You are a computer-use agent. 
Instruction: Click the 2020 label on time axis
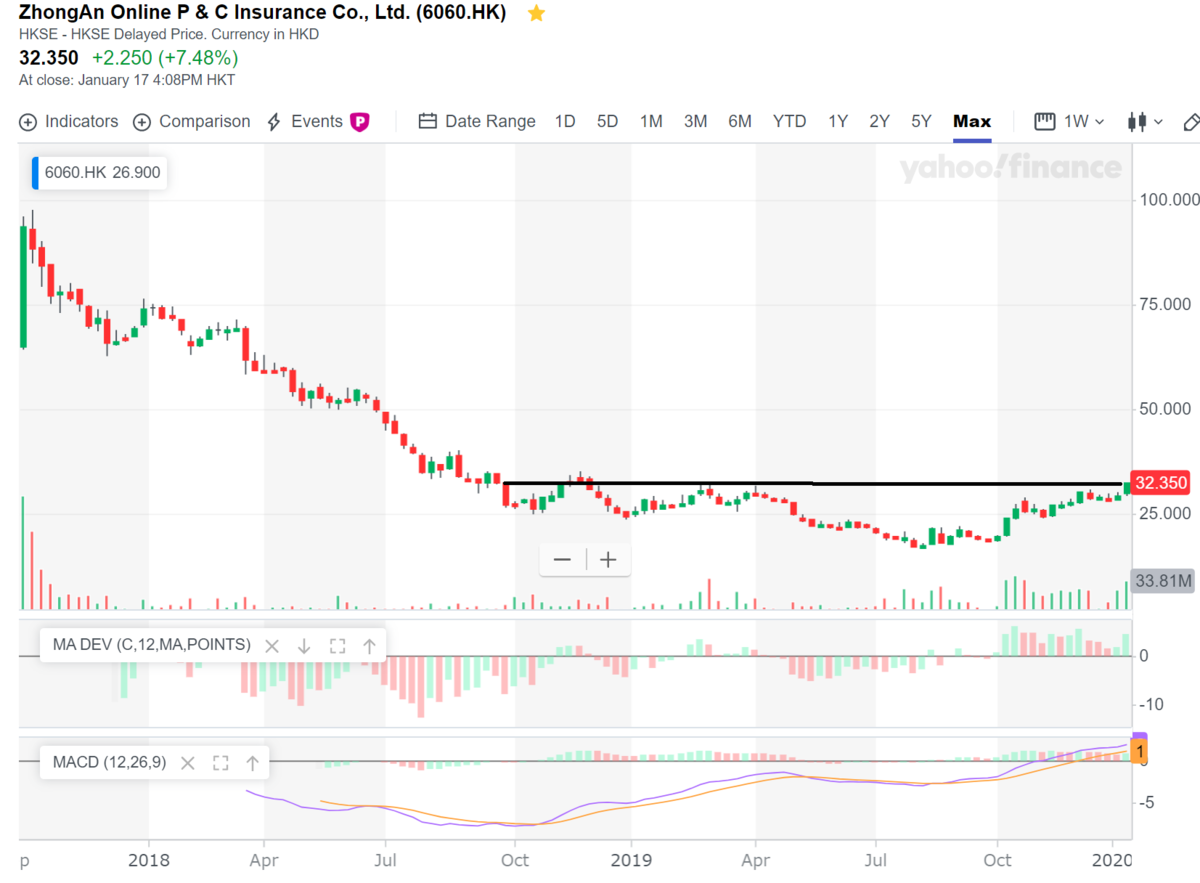click(x=1113, y=860)
